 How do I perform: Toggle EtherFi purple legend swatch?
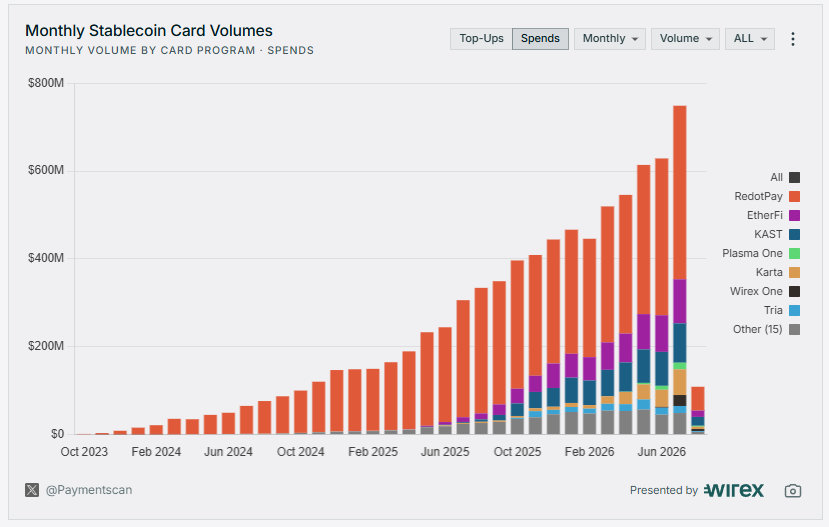tap(794, 215)
